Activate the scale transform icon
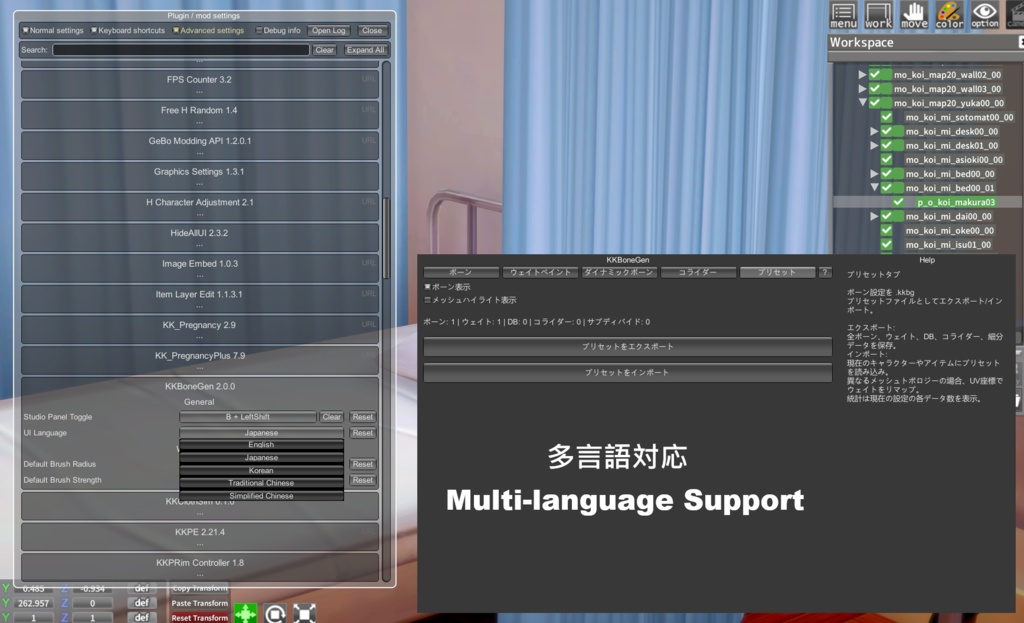Screen dimensions: 1024x623 click(304, 614)
